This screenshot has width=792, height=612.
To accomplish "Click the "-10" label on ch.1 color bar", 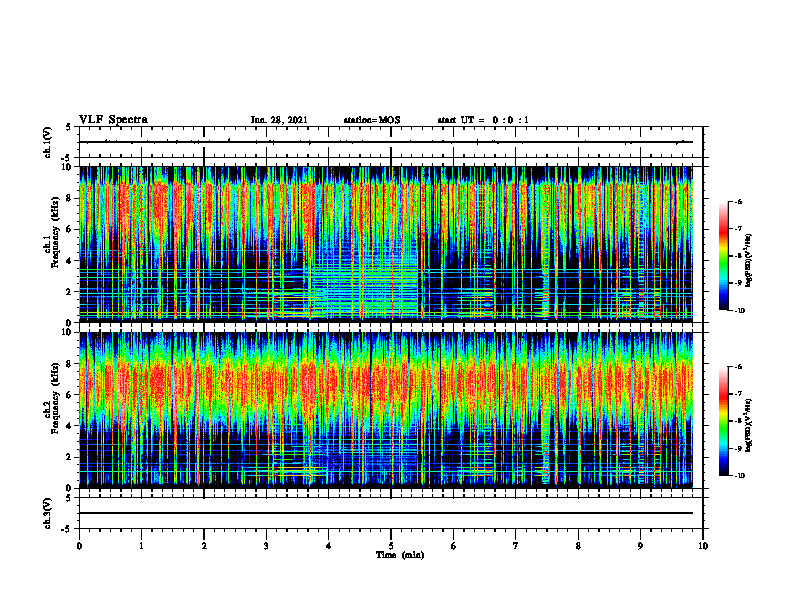I will click(739, 310).
